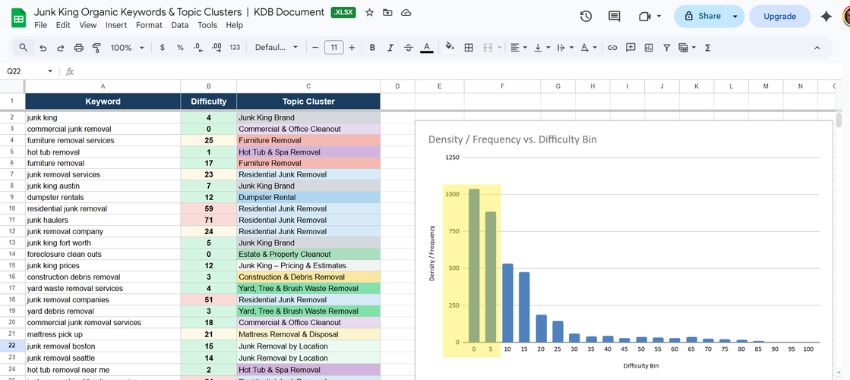Select the Dumpster Rental cluster cell
The height and width of the screenshot is (380, 850).
(308, 197)
